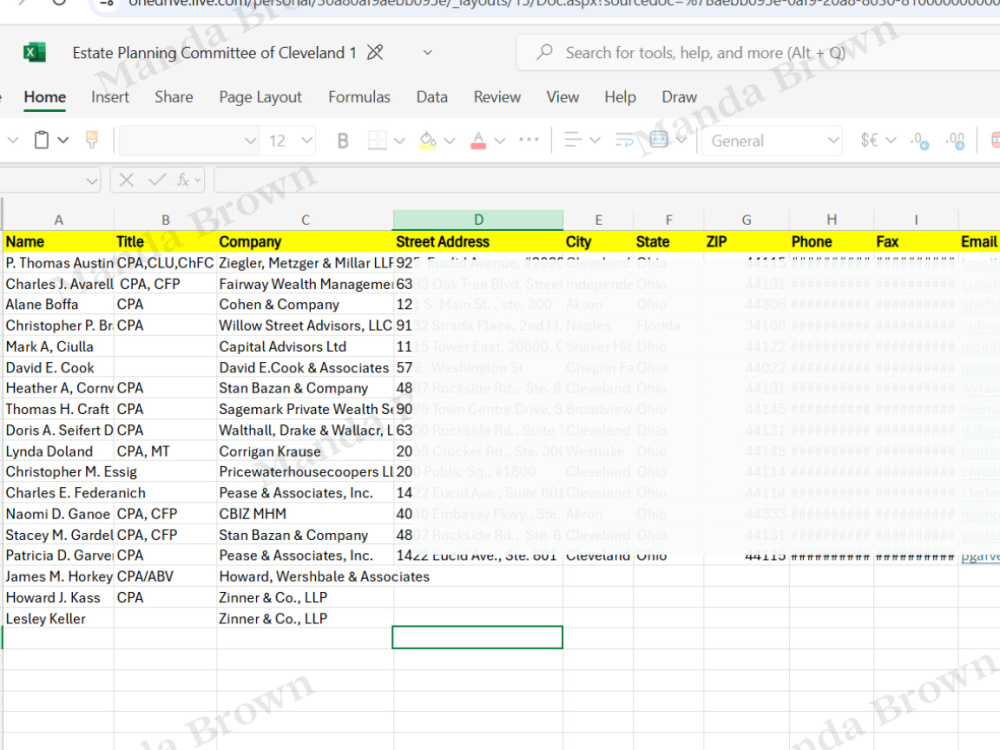Toggle Wrap Text
Image resolution: width=1000 pixels, height=750 pixels.
624,140
